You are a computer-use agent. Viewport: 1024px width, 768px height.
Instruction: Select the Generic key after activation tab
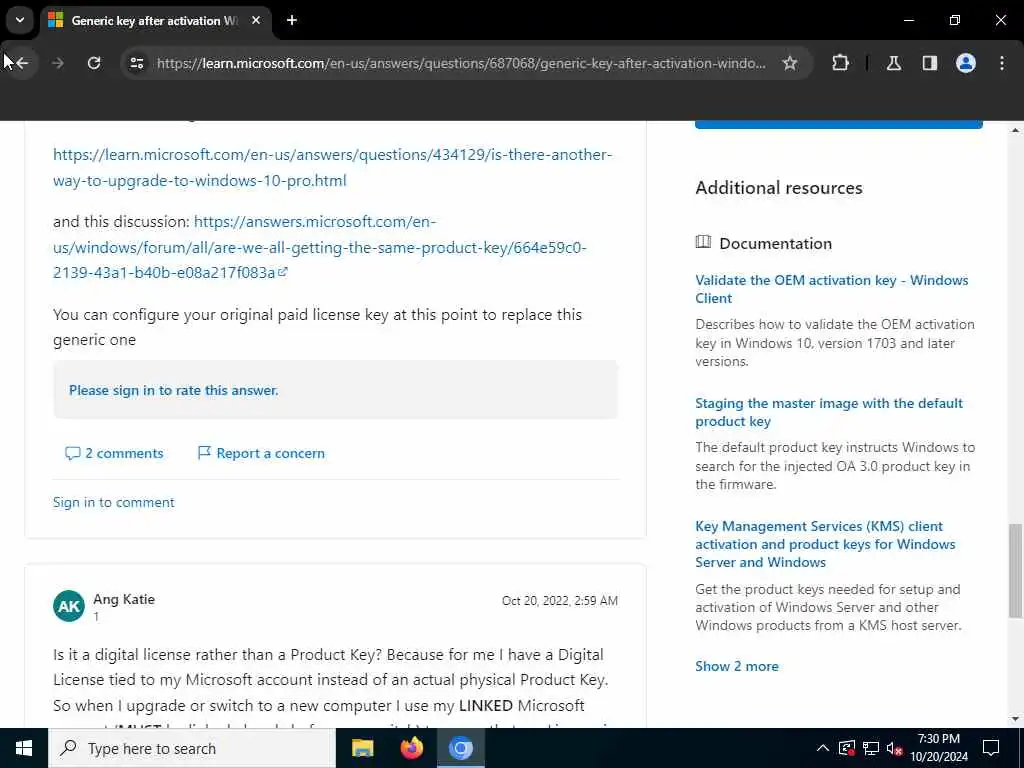[x=155, y=21]
